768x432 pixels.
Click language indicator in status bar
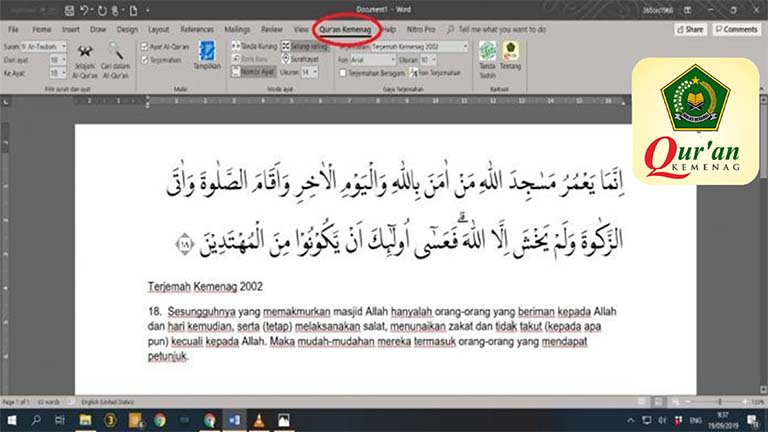tap(107, 402)
